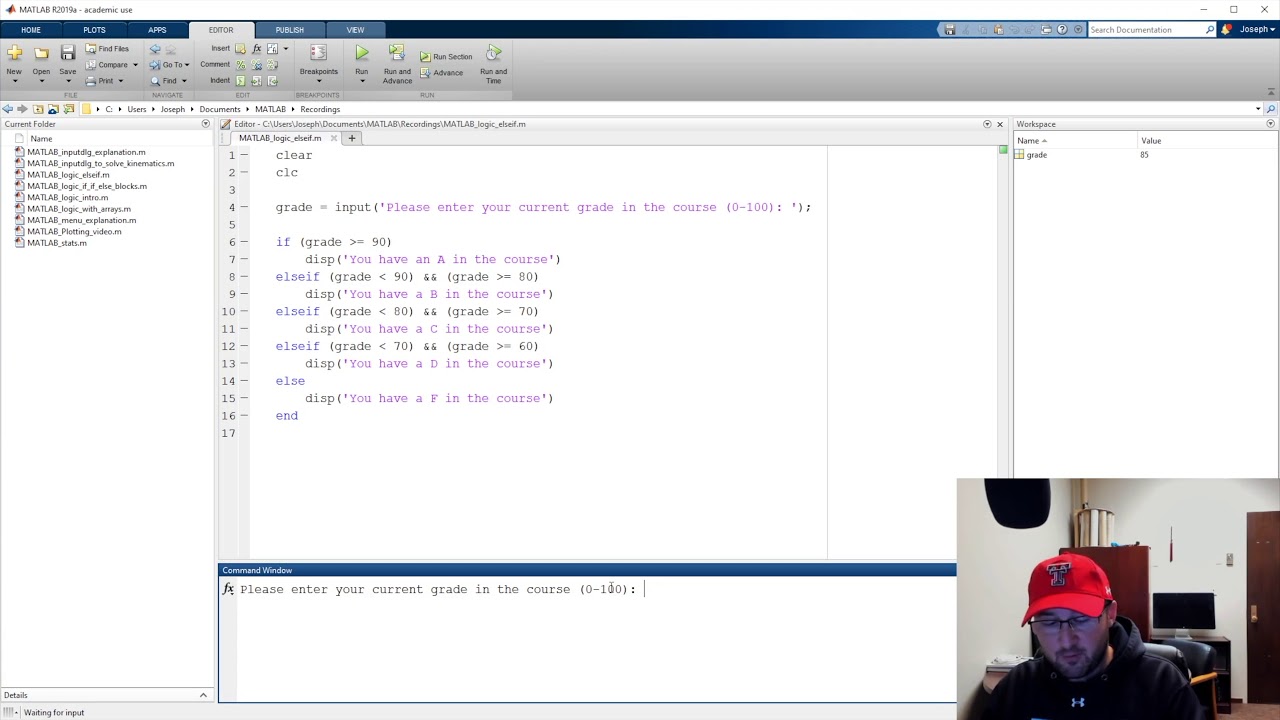Open the Print dropdown arrow
This screenshot has height=720, width=1280.
121,81
